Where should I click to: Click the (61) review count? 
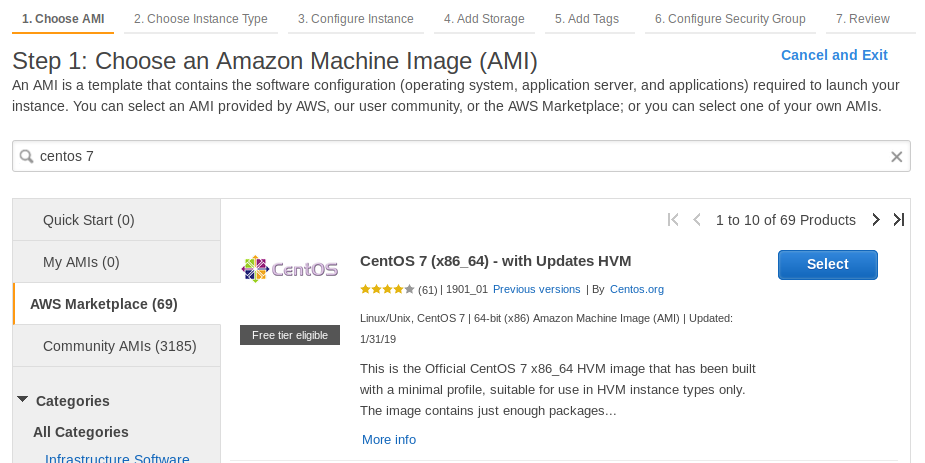coord(428,290)
